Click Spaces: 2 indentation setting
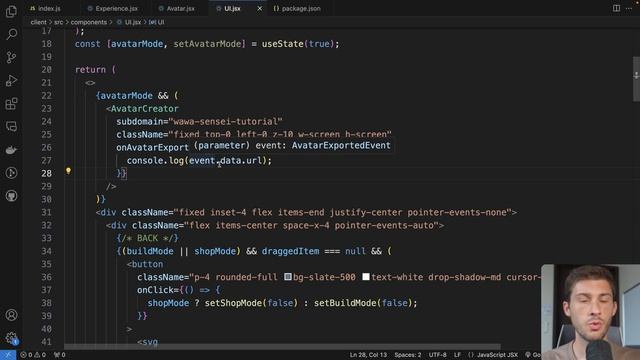The width and height of the screenshot is (640, 360). tap(408, 355)
